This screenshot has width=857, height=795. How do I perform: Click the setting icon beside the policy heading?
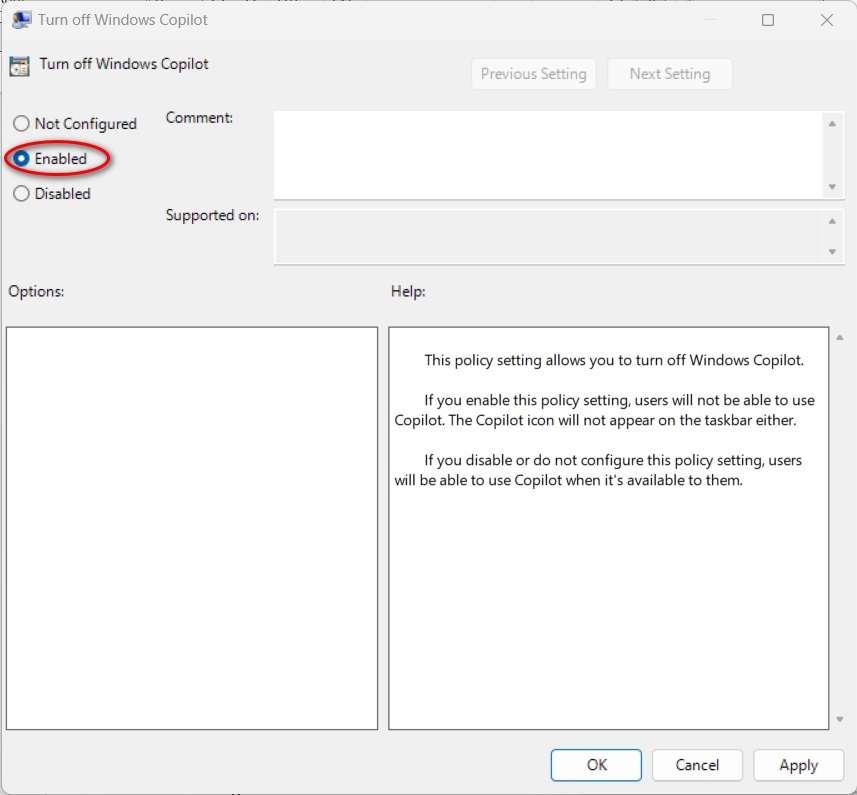click(x=20, y=66)
